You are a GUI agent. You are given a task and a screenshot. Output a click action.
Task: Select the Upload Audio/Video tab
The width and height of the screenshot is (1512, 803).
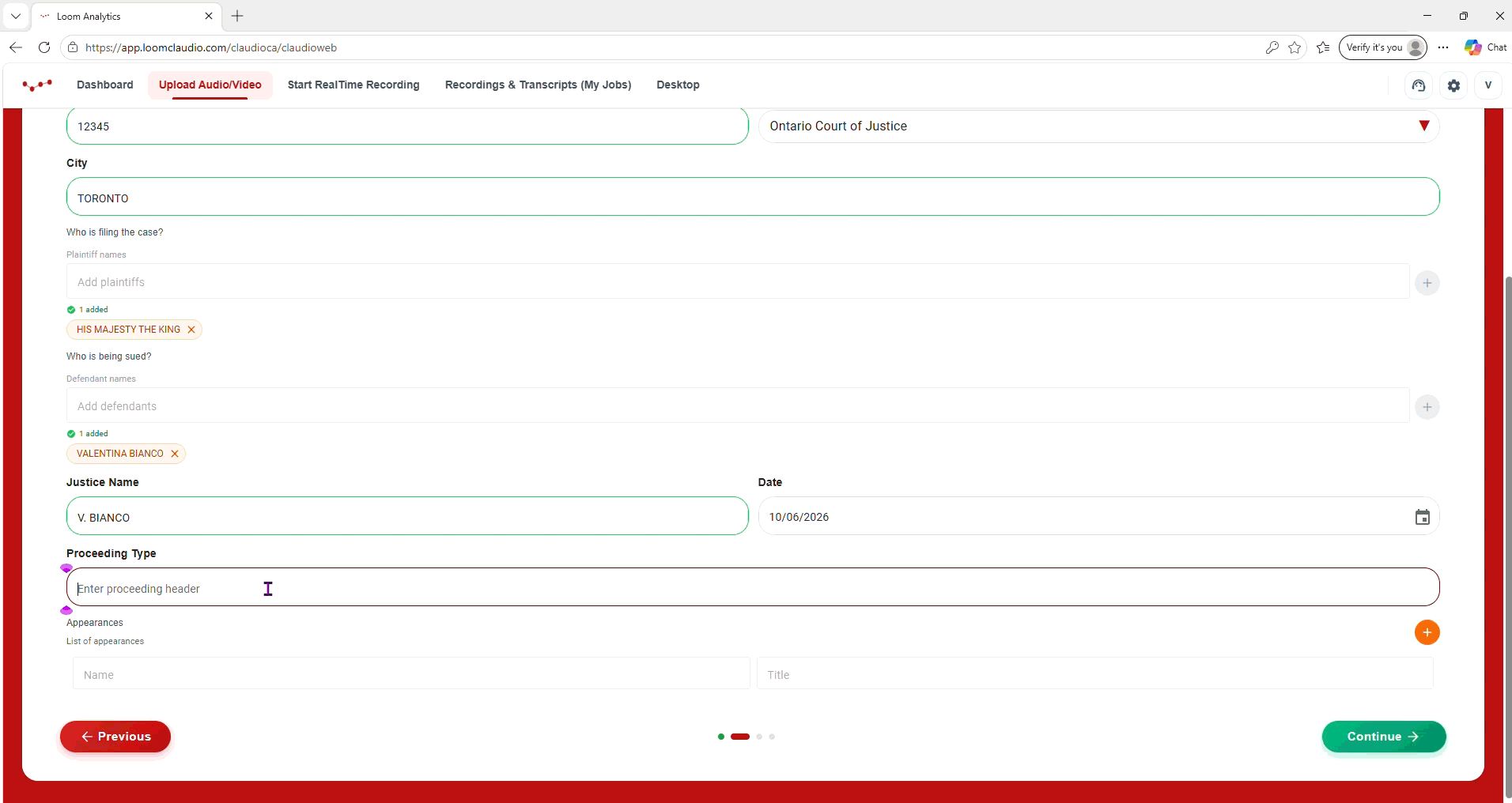210,85
